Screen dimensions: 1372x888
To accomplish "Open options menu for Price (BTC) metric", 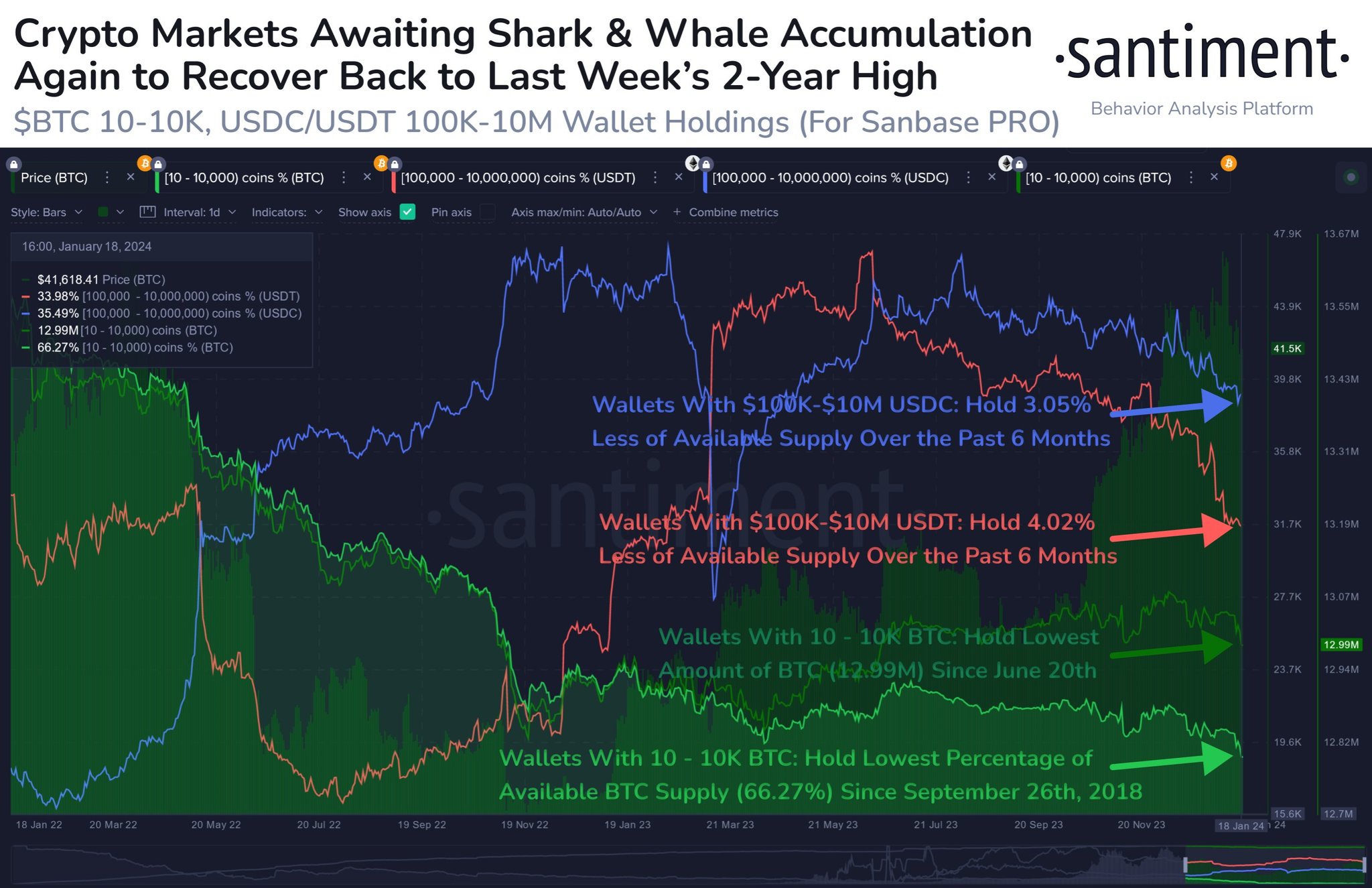I will pos(107,178).
